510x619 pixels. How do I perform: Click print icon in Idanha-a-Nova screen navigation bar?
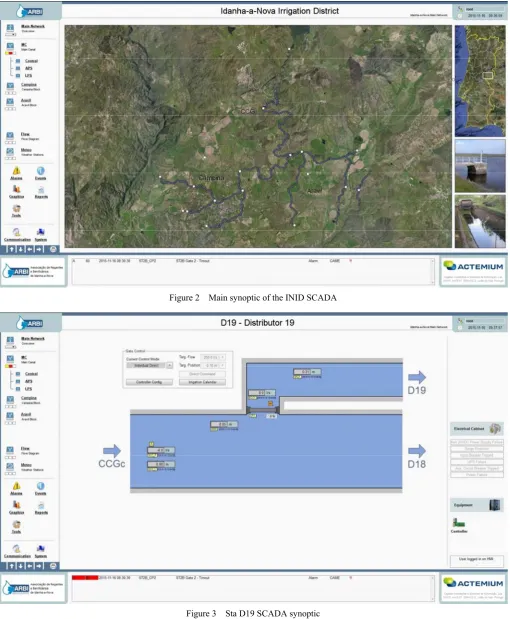tap(53, 249)
